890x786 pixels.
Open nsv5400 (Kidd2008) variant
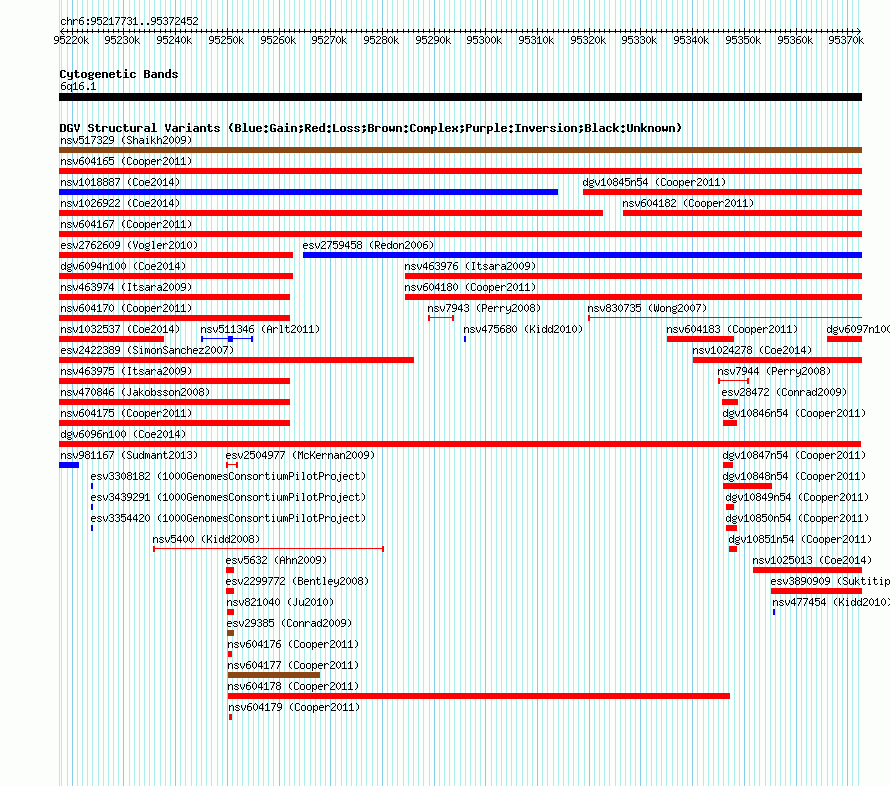click(206, 539)
